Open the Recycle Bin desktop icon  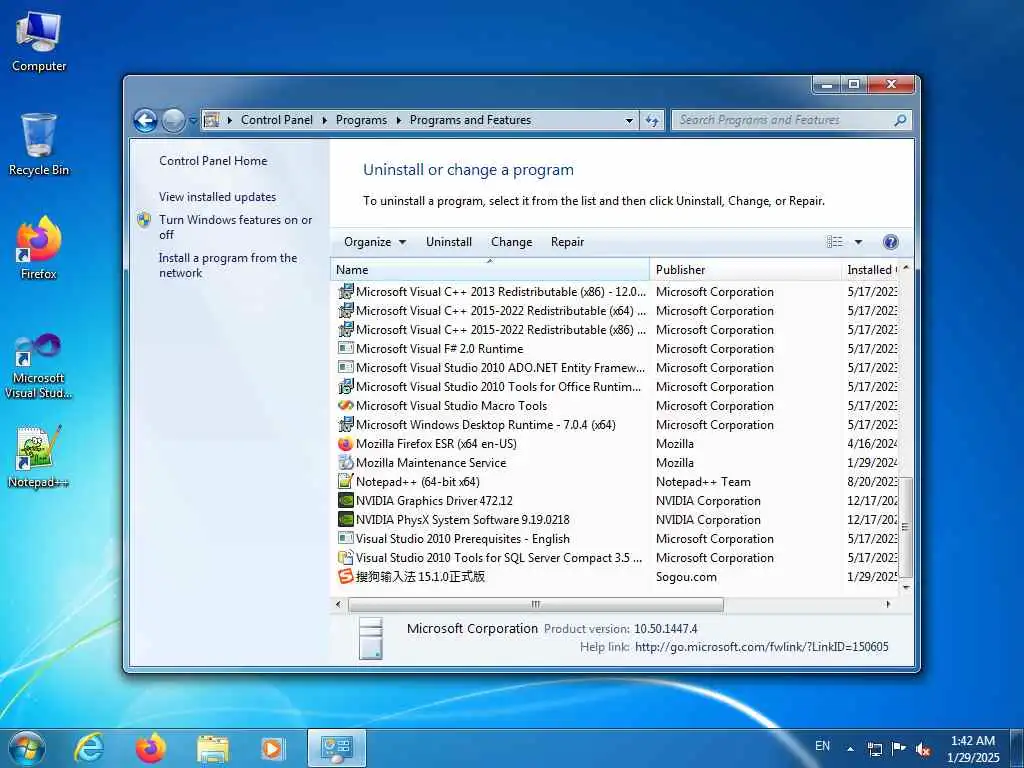pos(39,145)
